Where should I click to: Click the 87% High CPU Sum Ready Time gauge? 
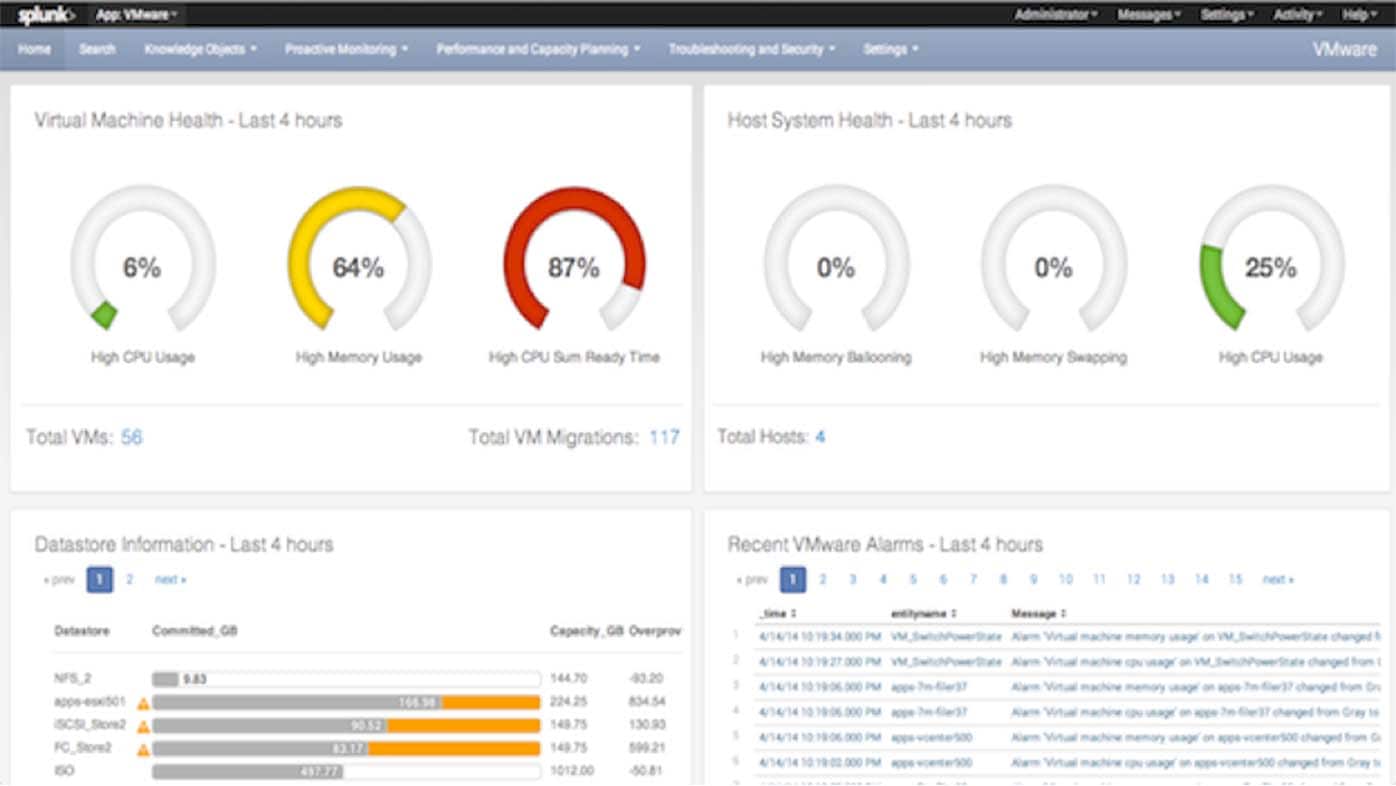574,259
